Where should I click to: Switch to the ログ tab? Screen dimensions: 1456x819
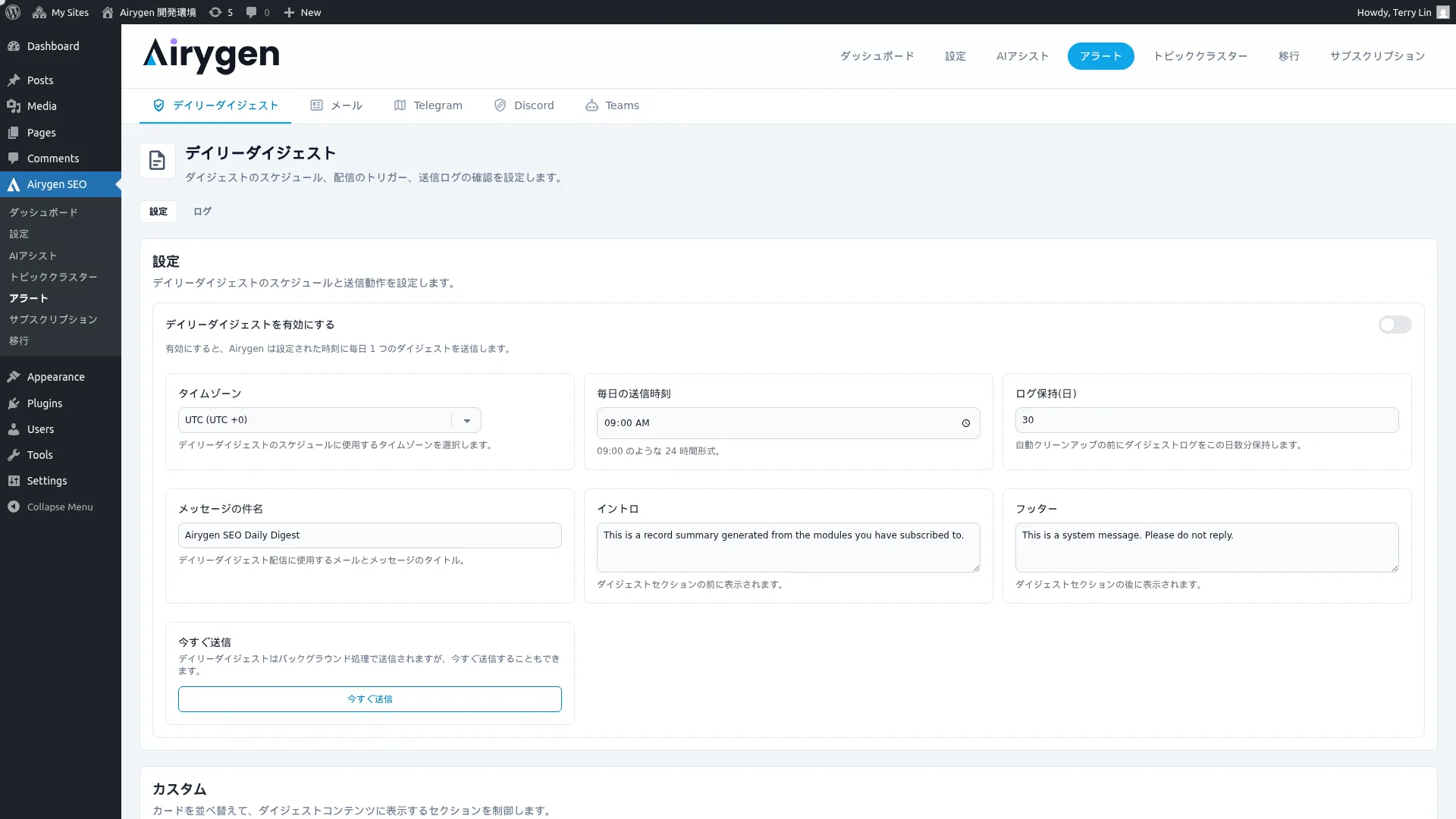(x=202, y=212)
